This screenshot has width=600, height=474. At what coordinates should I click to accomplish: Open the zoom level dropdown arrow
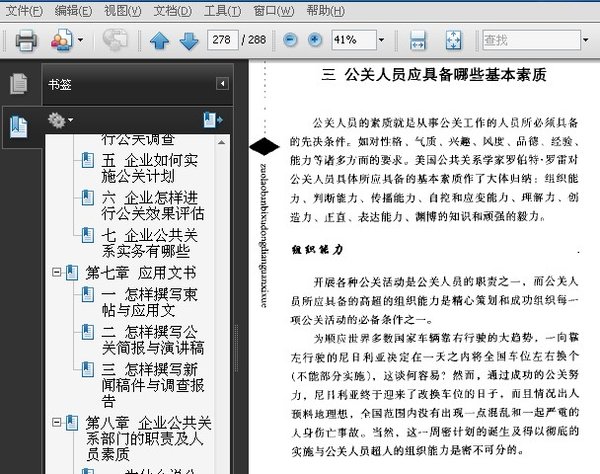pyautogui.click(x=382, y=39)
